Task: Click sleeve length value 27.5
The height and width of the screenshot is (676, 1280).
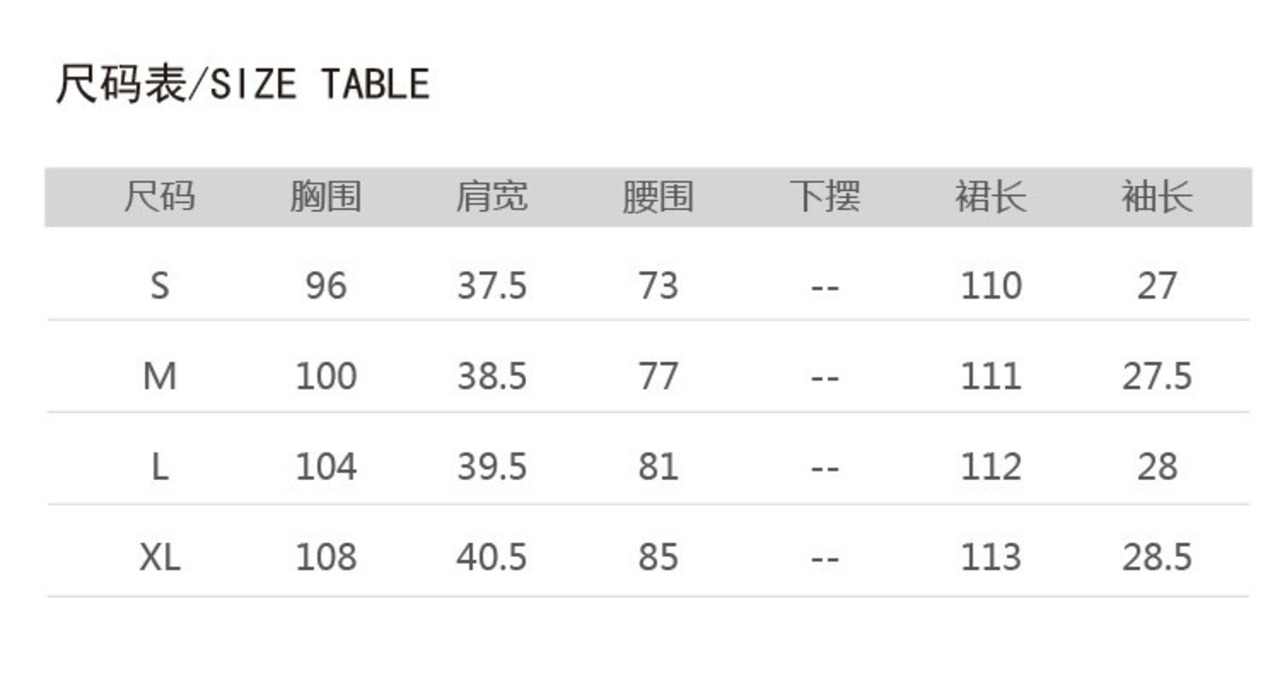Action: tap(1156, 377)
